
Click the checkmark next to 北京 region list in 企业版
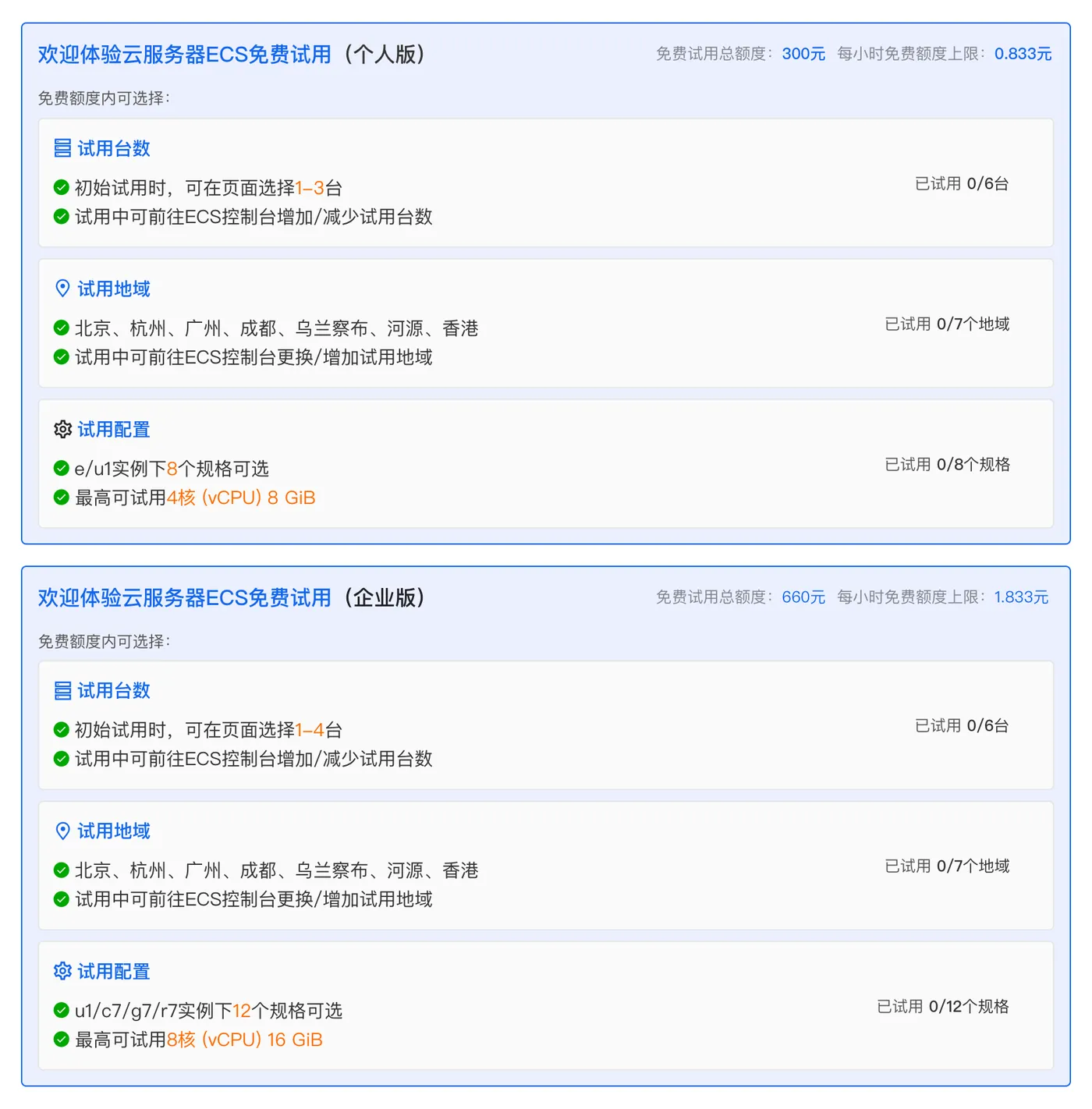pos(61,872)
